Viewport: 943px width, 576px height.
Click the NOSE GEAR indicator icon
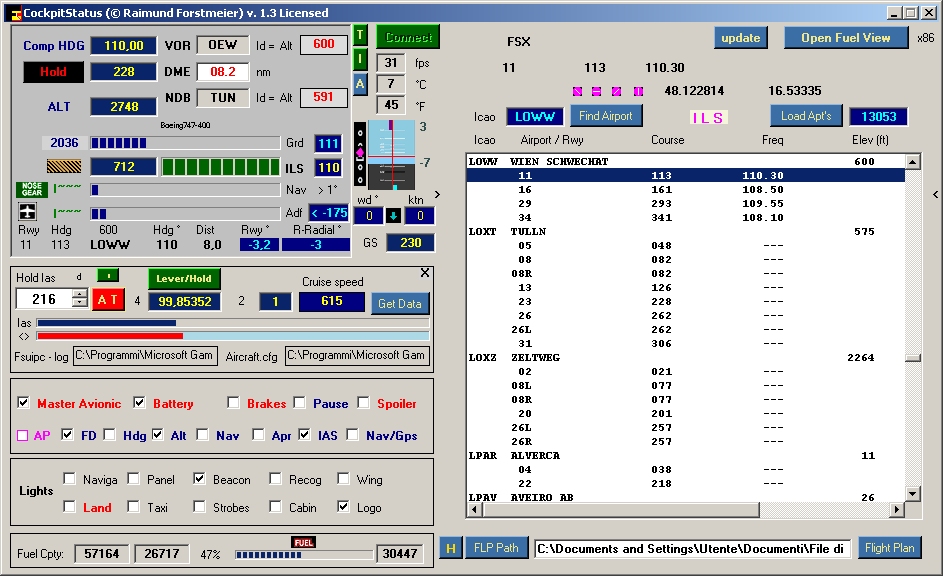pyautogui.click(x=31, y=189)
